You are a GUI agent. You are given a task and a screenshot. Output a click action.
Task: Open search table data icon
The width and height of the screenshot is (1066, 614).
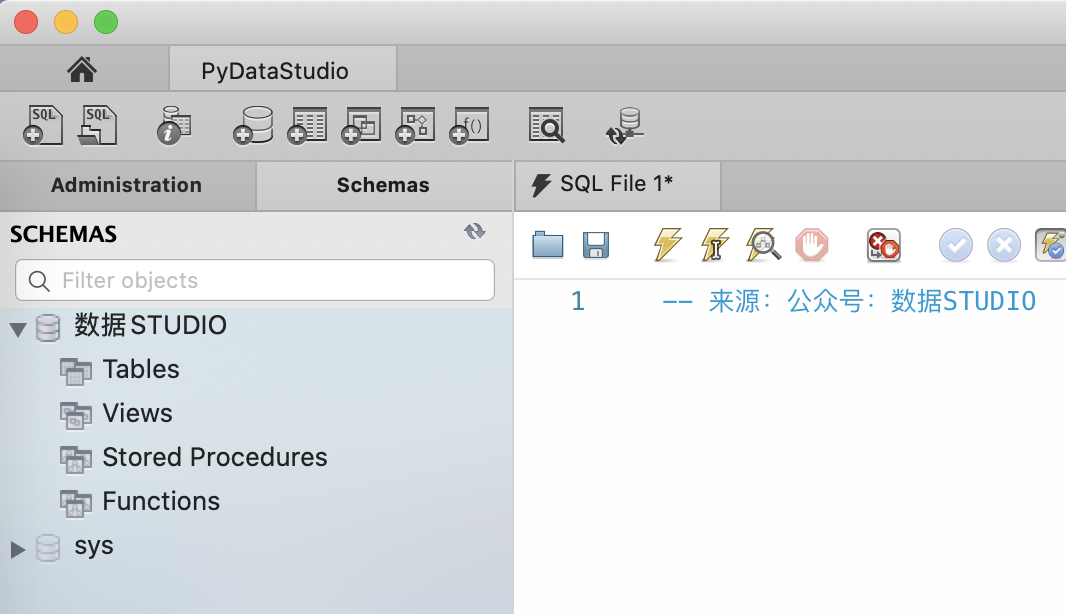[x=546, y=126]
